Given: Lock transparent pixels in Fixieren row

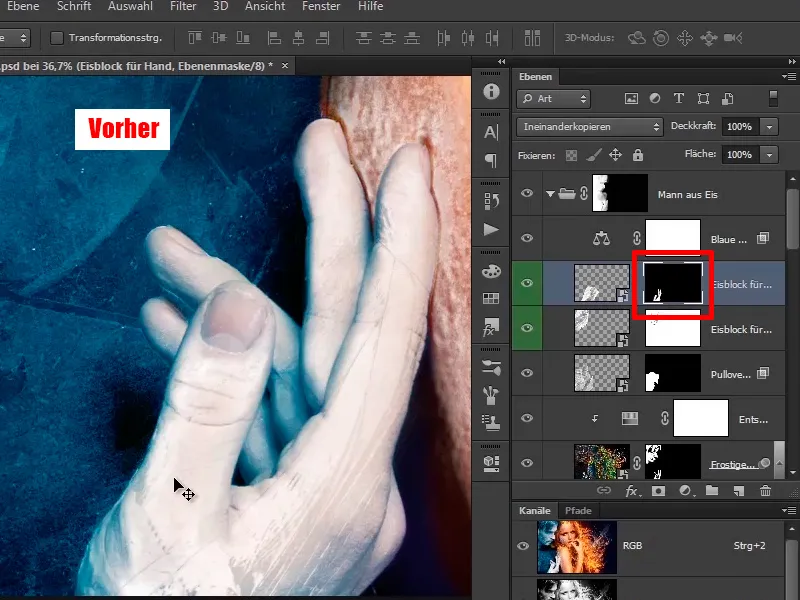Looking at the screenshot, I should pos(571,155).
